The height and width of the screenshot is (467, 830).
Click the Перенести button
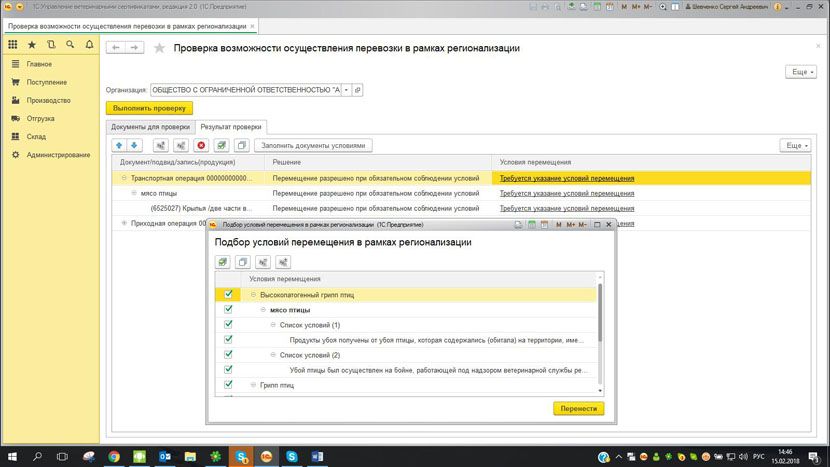point(579,409)
